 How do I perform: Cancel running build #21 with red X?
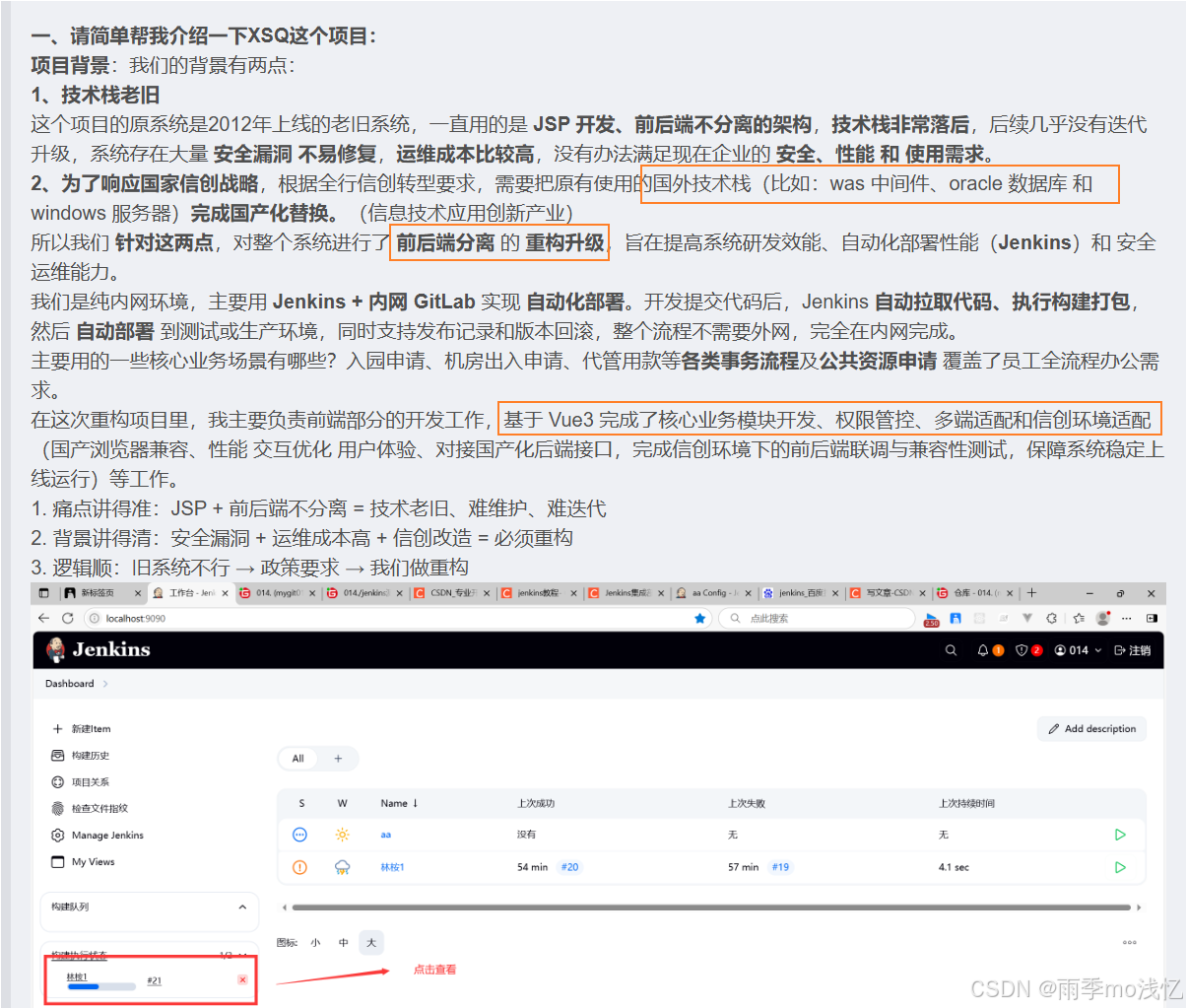click(242, 979)
